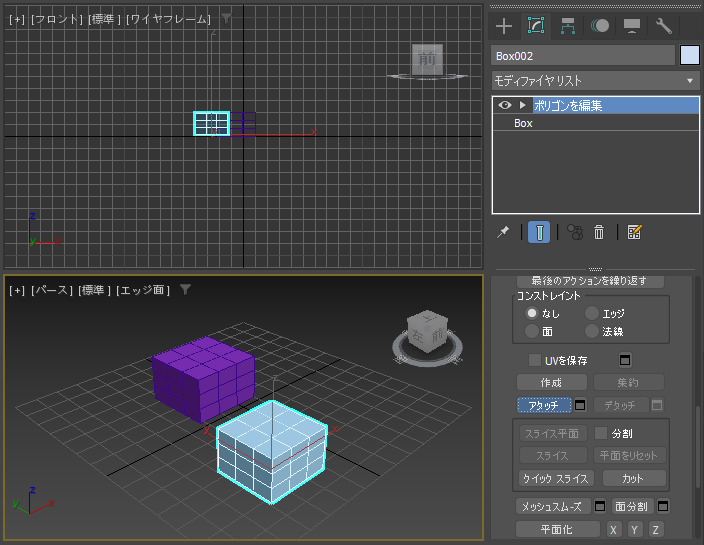
Task: Select the purple box in perspective viewport
Action: coord(203,378)
